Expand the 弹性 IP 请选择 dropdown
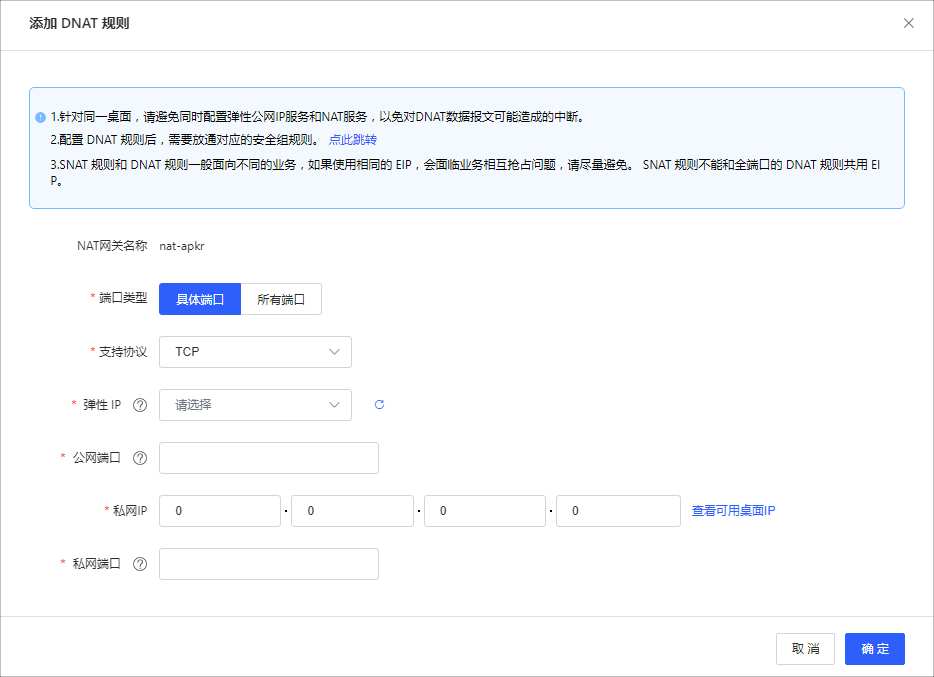934x677 pixels. click(x=255, y=405)
